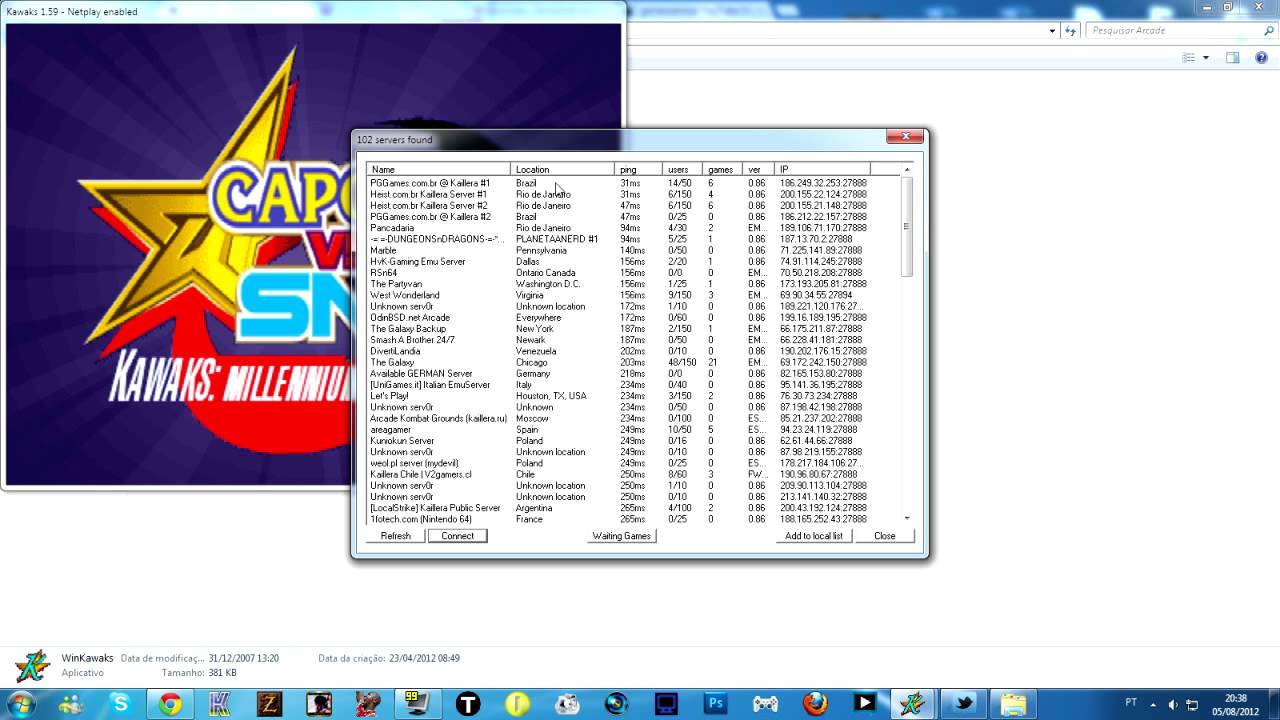The width and height of the screenshot is (1280, 720).
Task: Click Add to local list button
Action: point(814,536)
